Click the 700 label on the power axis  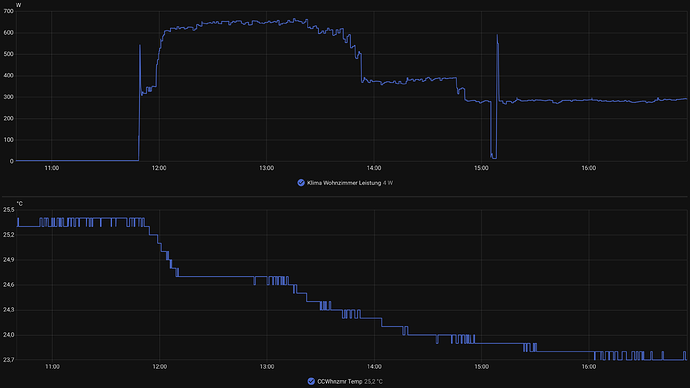point(8,11)
